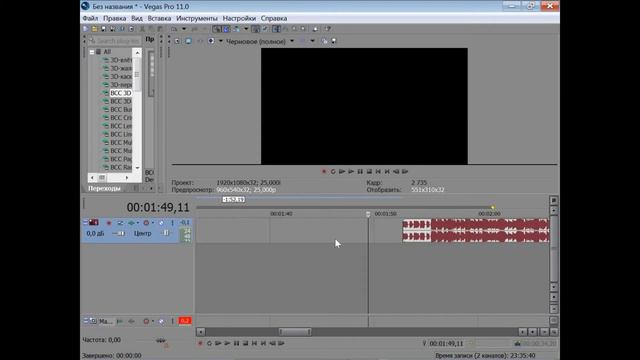
Task: Open the Undo history dropdown arrow
Action: (x=184, y=29)
